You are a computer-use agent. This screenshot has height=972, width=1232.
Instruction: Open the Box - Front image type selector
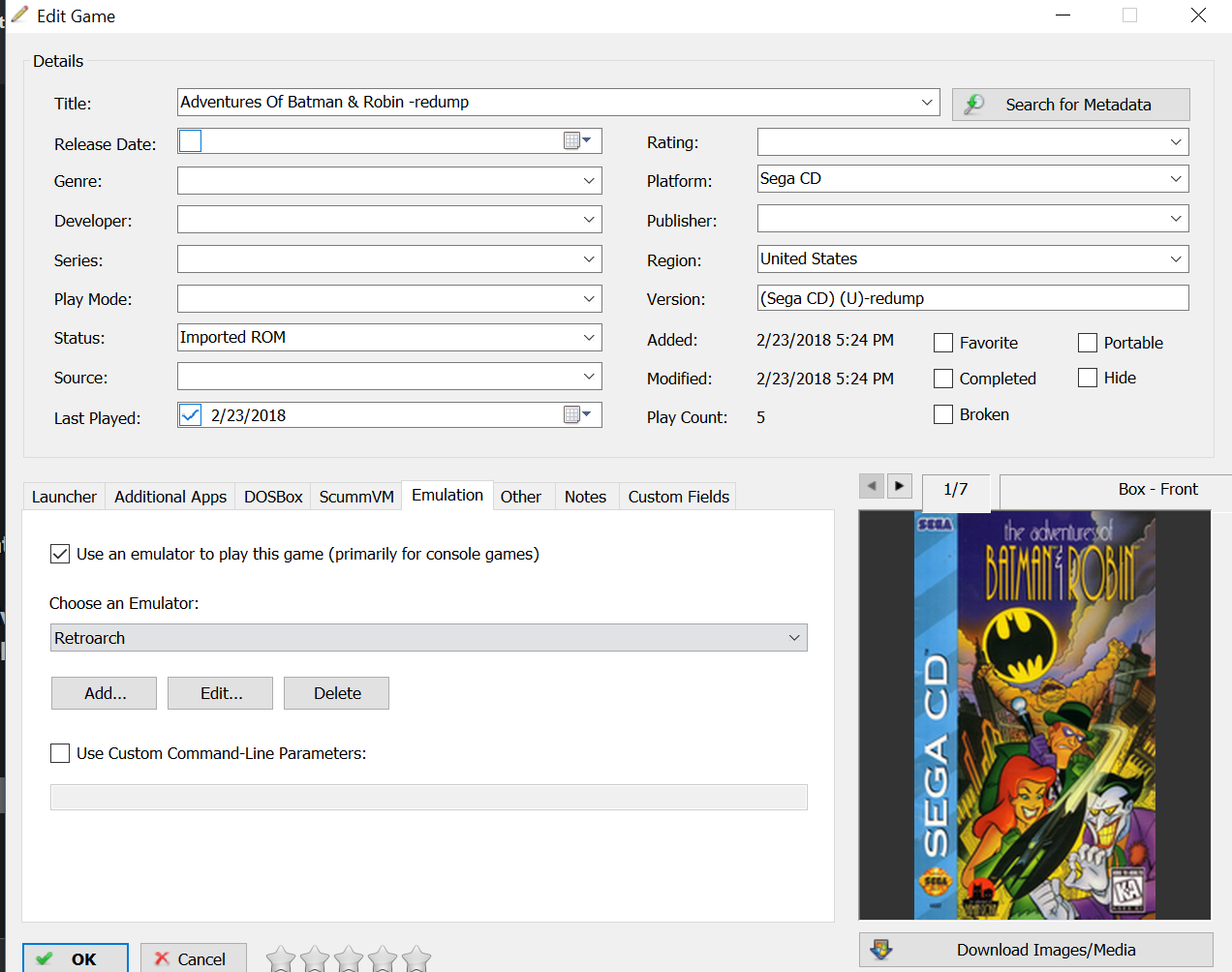(1116, 490)
